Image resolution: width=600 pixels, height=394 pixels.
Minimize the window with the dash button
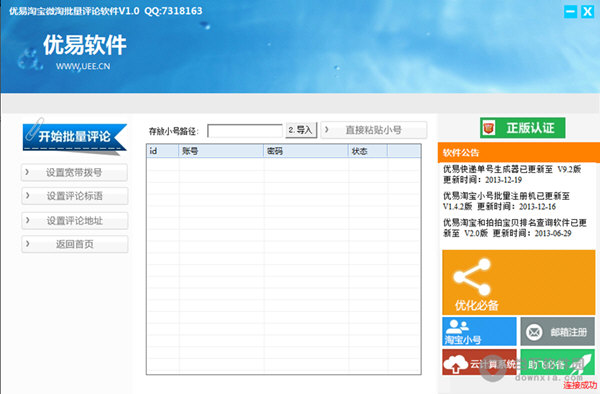570,11
